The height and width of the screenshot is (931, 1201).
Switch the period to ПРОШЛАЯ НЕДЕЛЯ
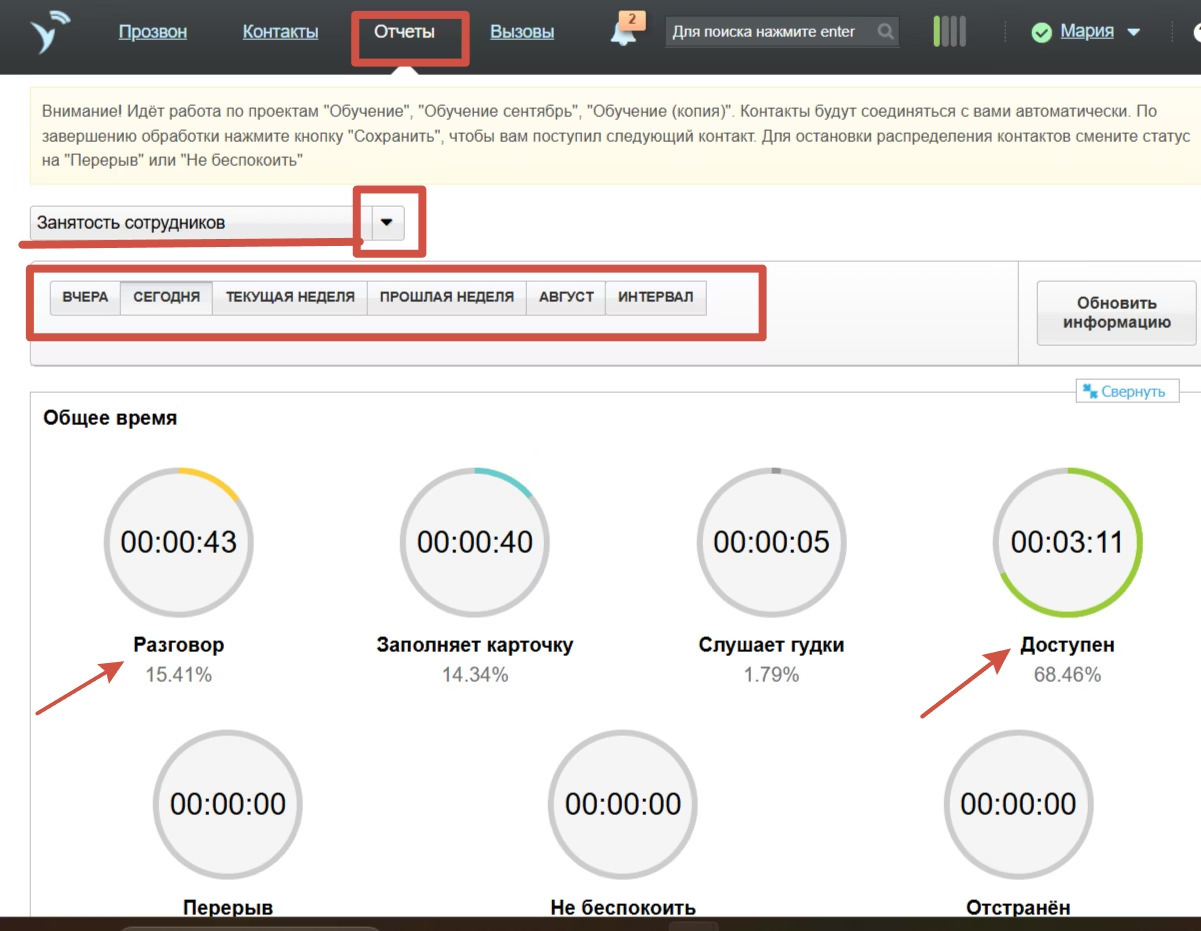[x=447, y=297]
